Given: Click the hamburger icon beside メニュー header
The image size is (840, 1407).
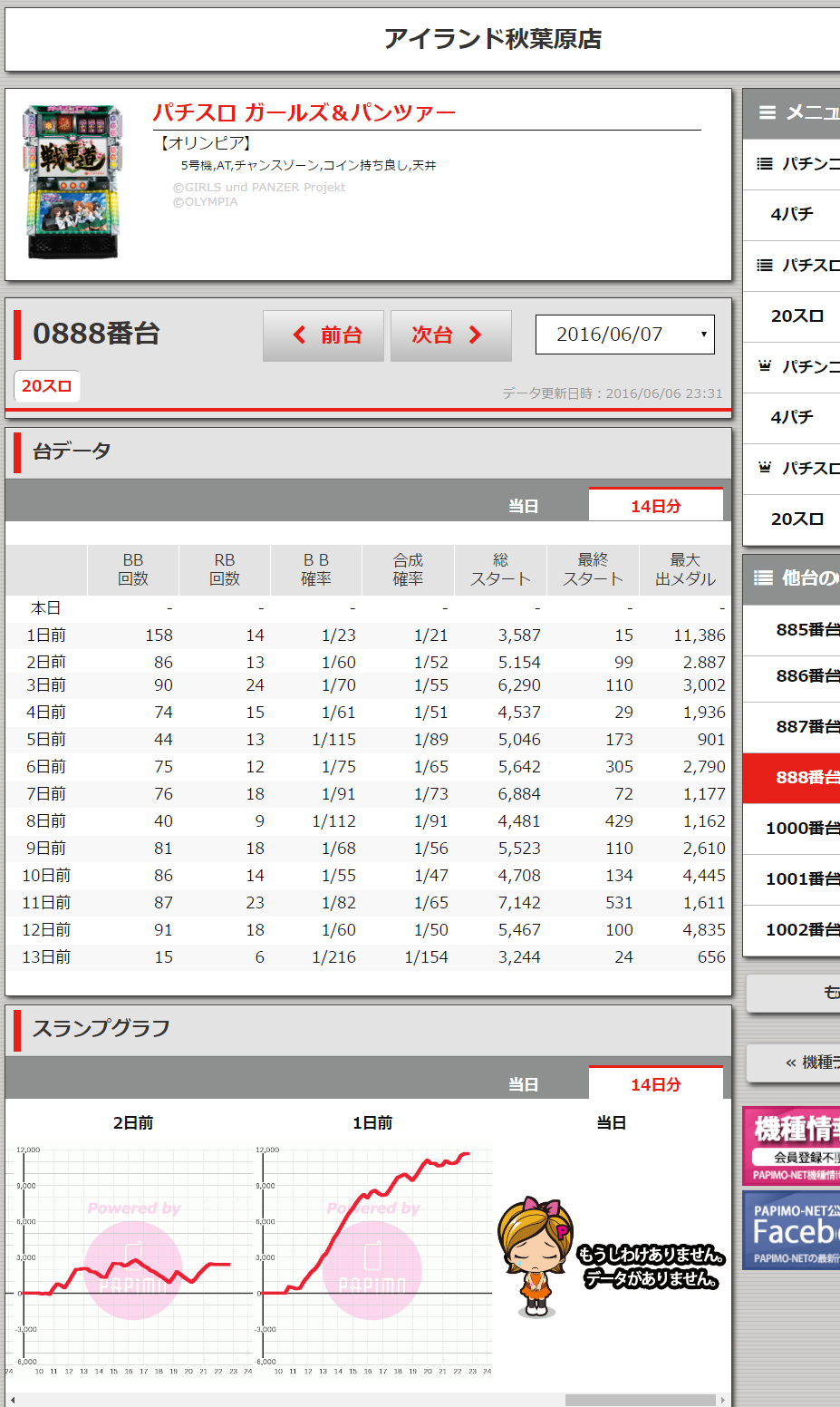Looking at the screenshot, I should pyautogui.click(x=767, y=112).
